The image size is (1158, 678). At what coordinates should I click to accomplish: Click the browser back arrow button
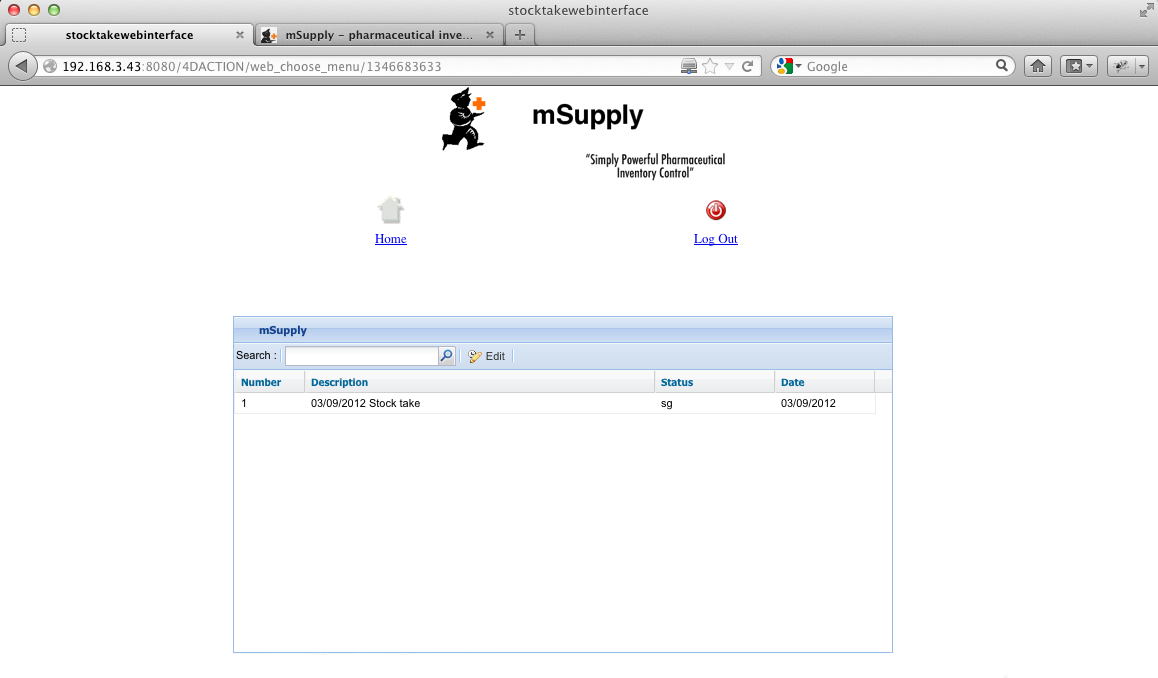[22, 66]
